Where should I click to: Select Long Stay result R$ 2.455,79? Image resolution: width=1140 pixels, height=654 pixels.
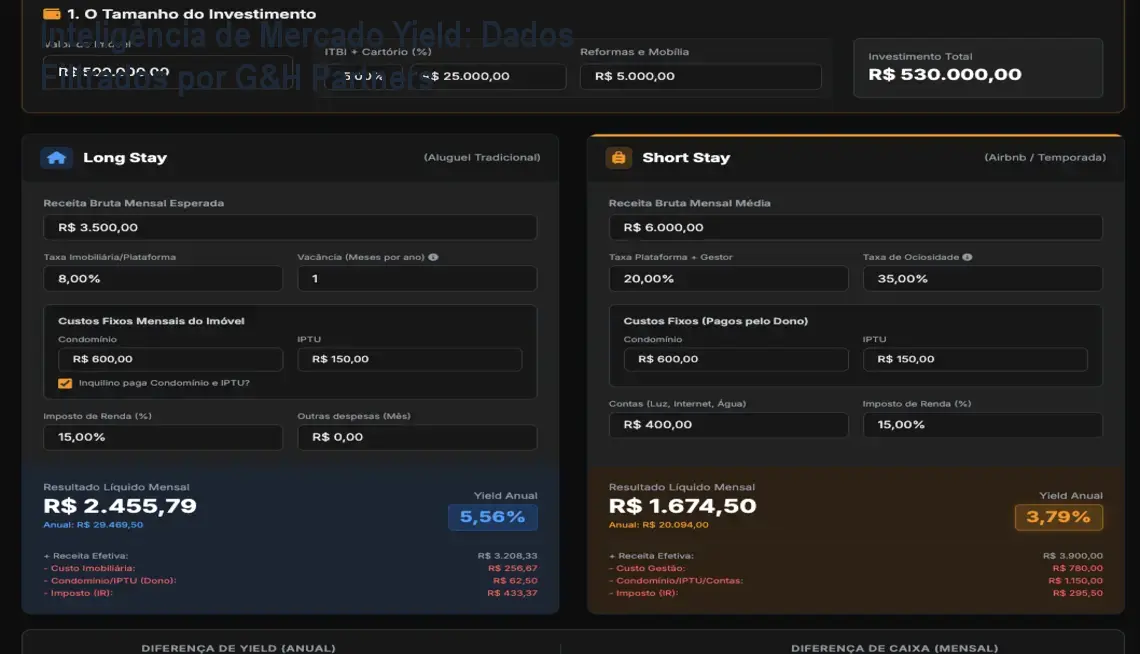120,506
